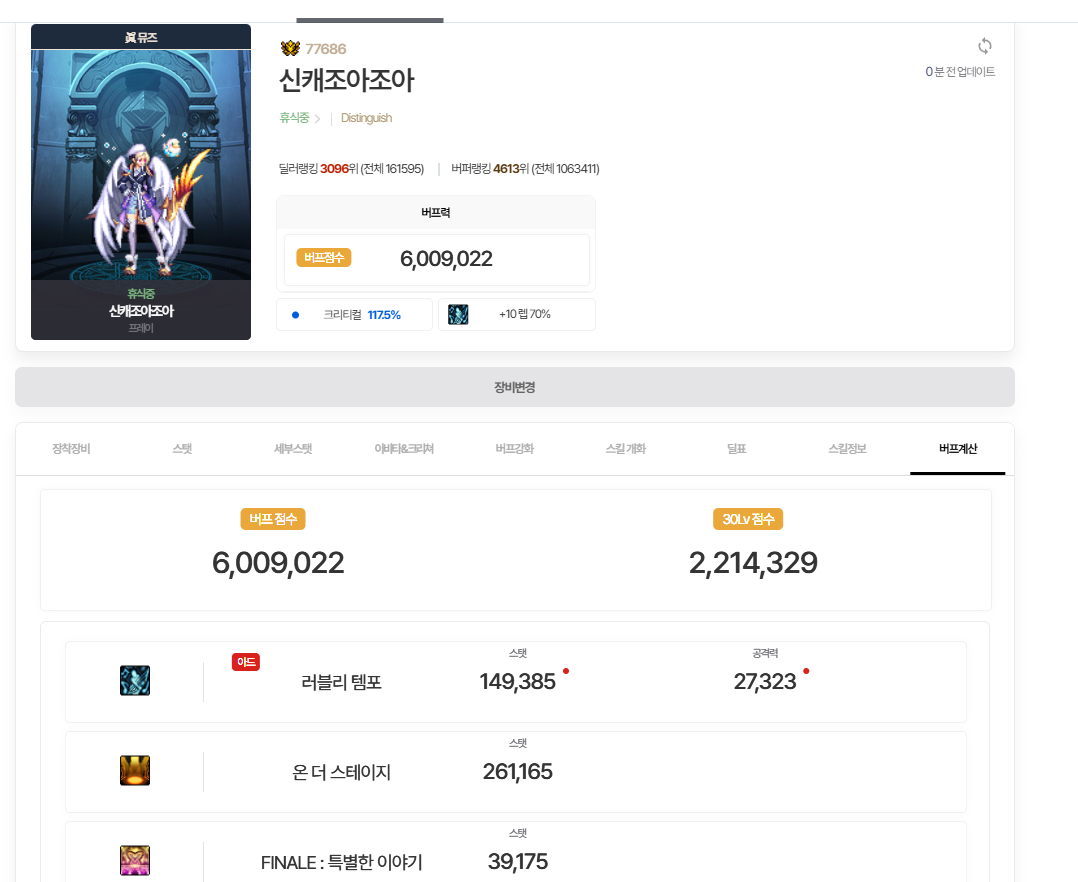This screenshot has width=1078, height=882.
Task: Click the skill icon next to +10 렙 70%
Action: 458,314
